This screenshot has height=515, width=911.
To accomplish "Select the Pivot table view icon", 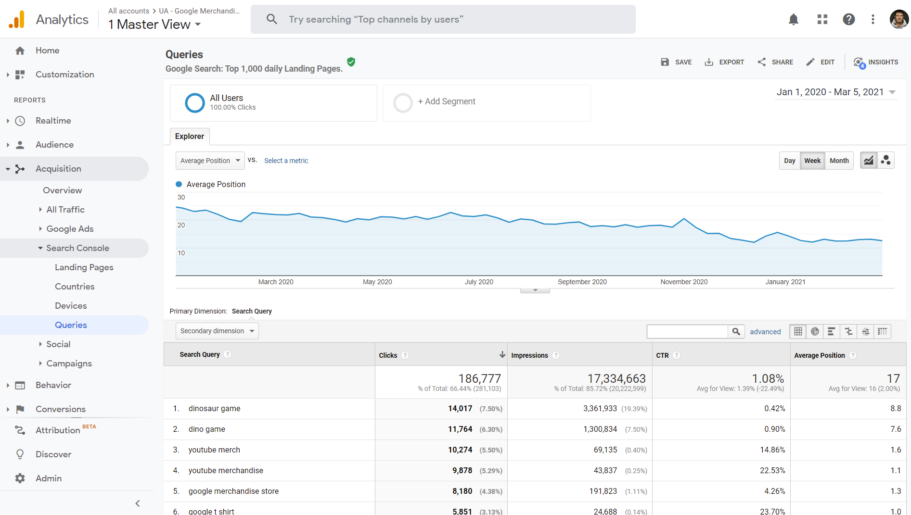I will (882, 331).
